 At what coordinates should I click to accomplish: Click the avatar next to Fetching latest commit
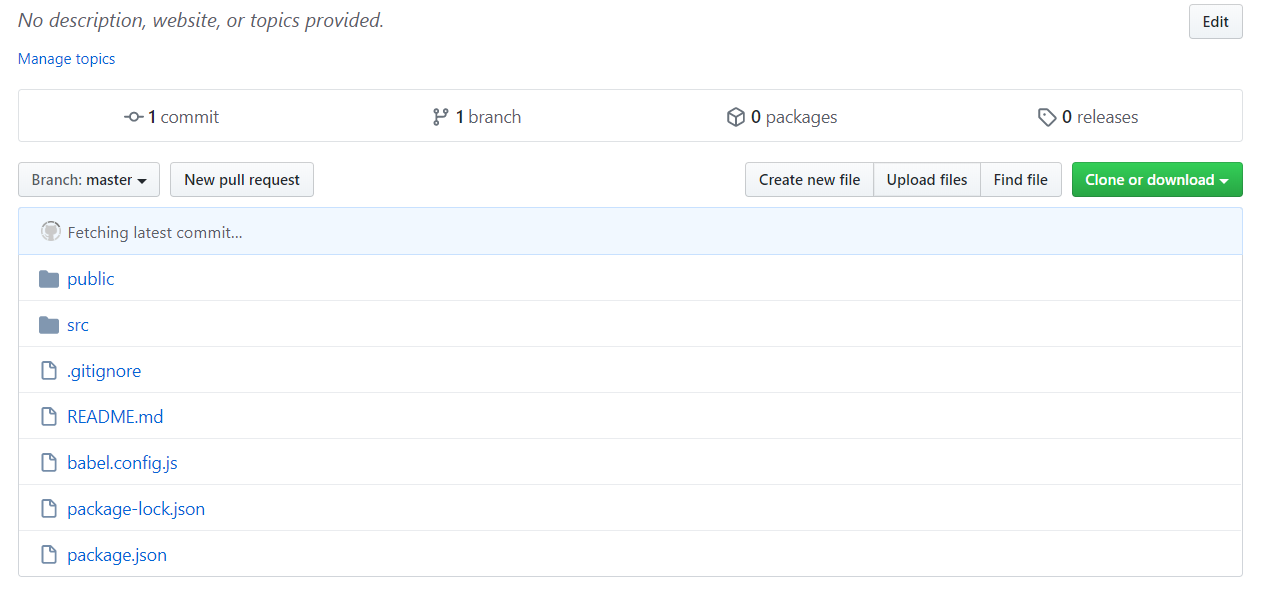pyautogui.click(x=50, y=232)
